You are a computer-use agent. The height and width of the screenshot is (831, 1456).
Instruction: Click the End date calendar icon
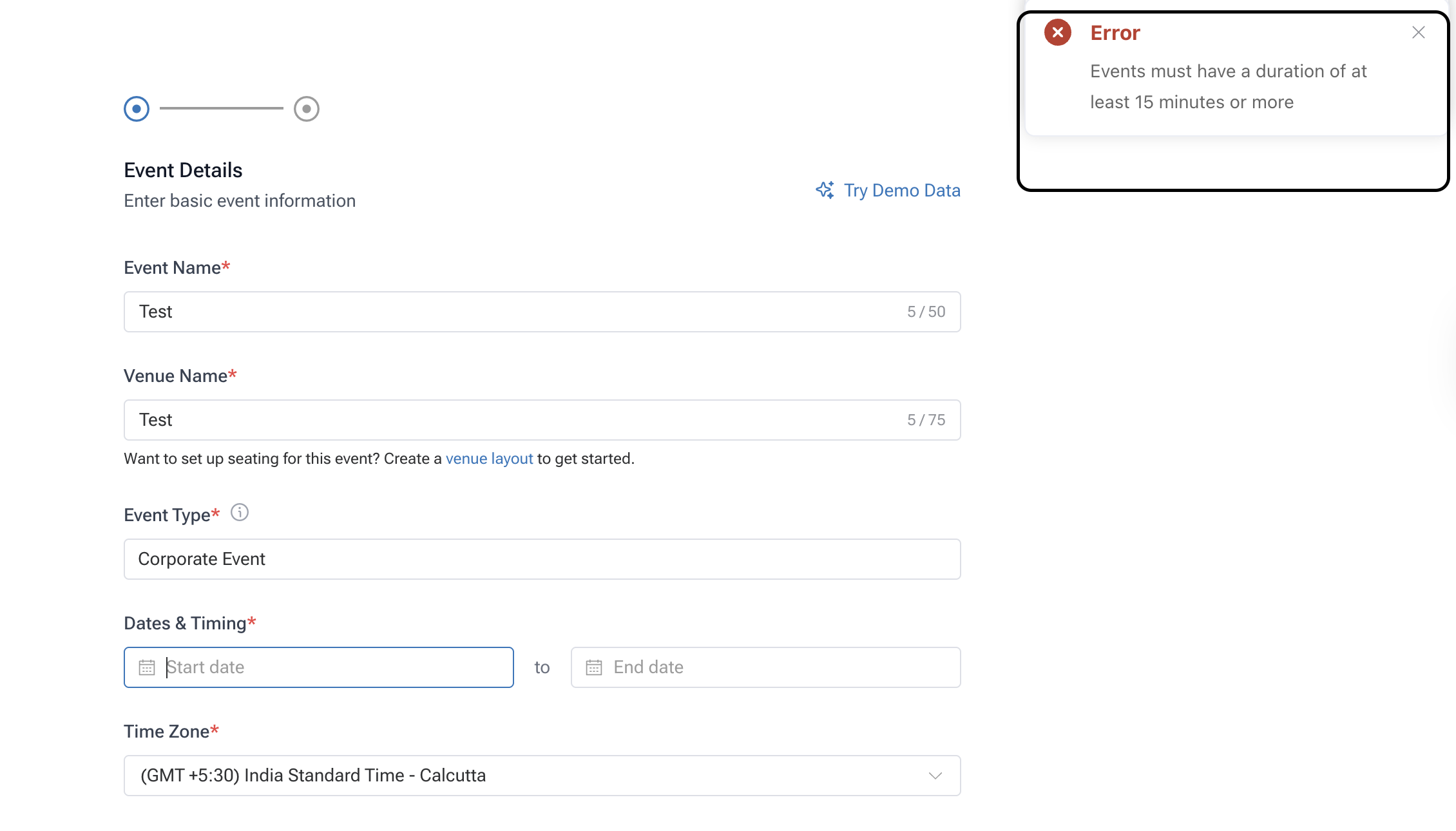594,667
